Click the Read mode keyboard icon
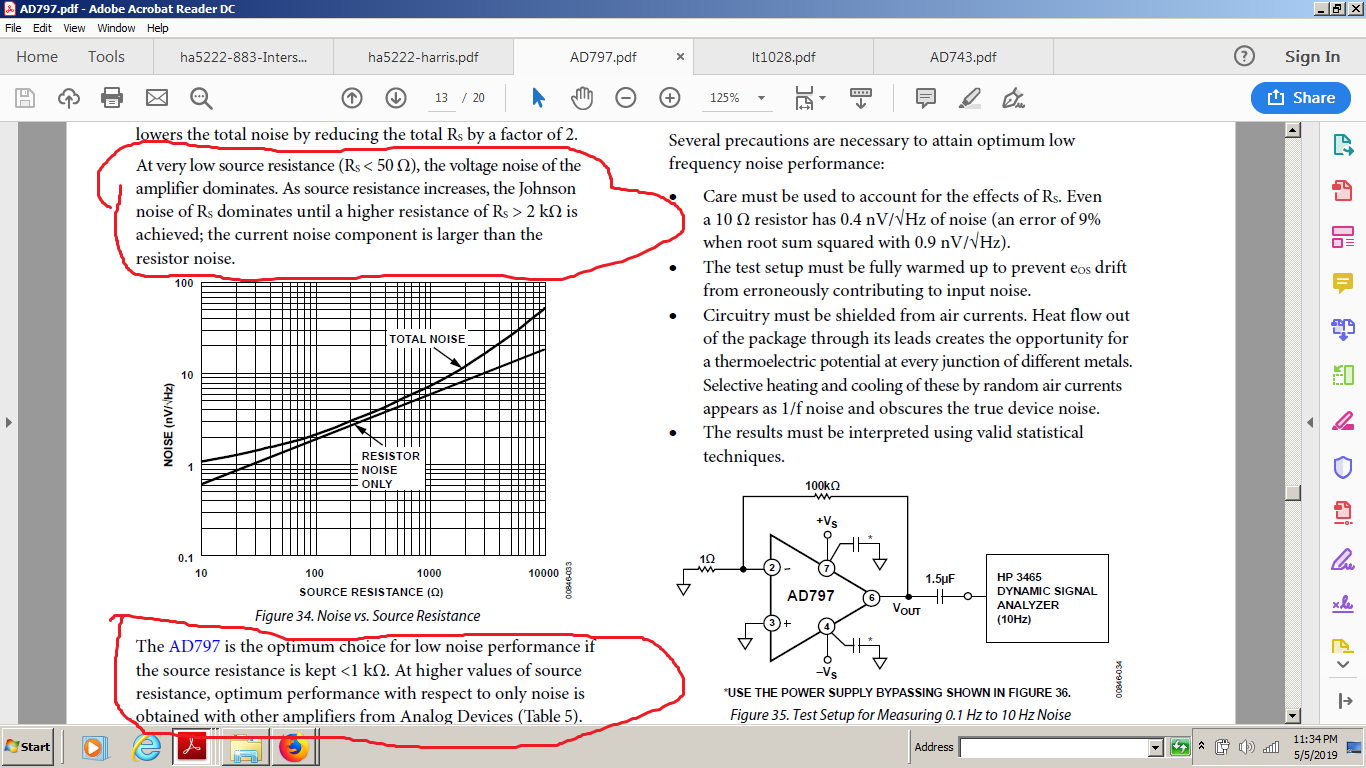Viewport: 1366px width, 768px height. coord(860,98)
